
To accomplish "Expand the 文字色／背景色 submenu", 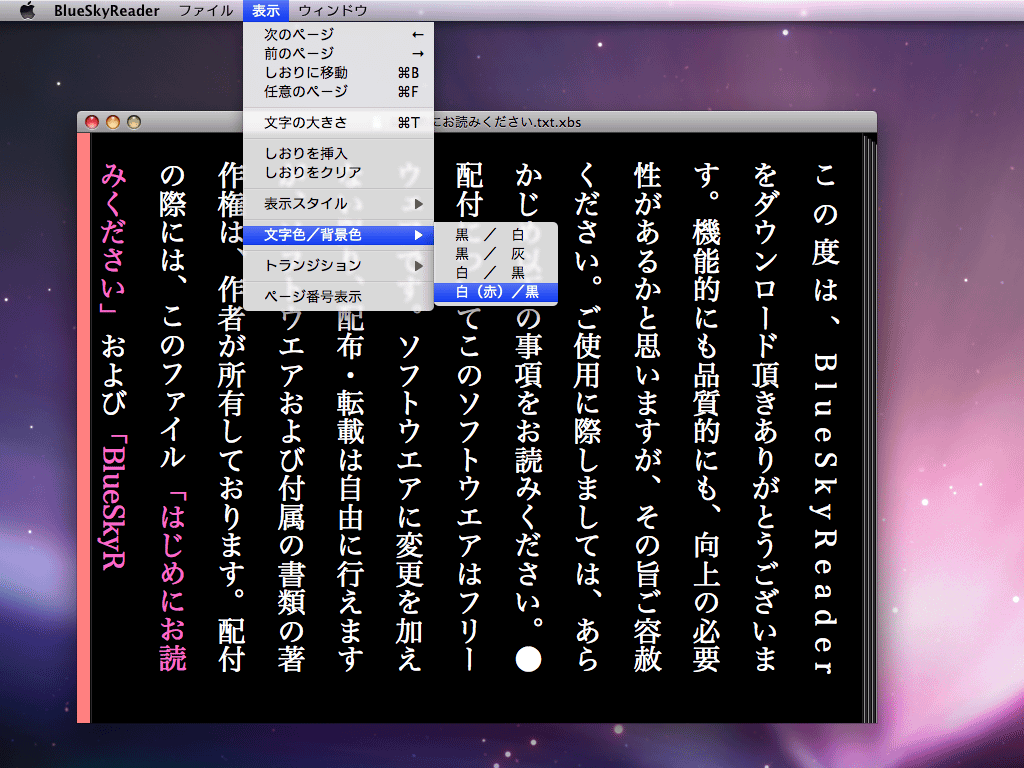I will click(x=338, y=234).
